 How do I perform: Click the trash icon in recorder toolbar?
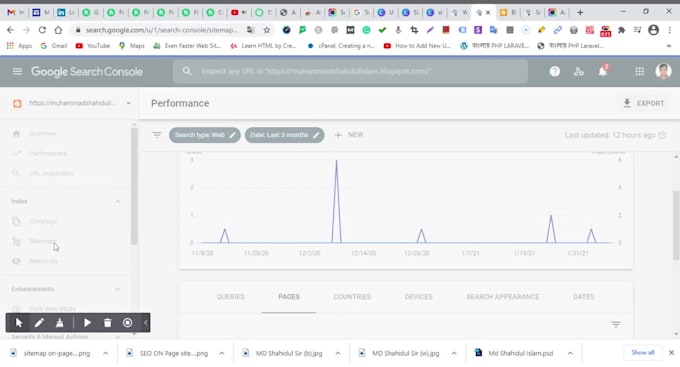(108, 323)
